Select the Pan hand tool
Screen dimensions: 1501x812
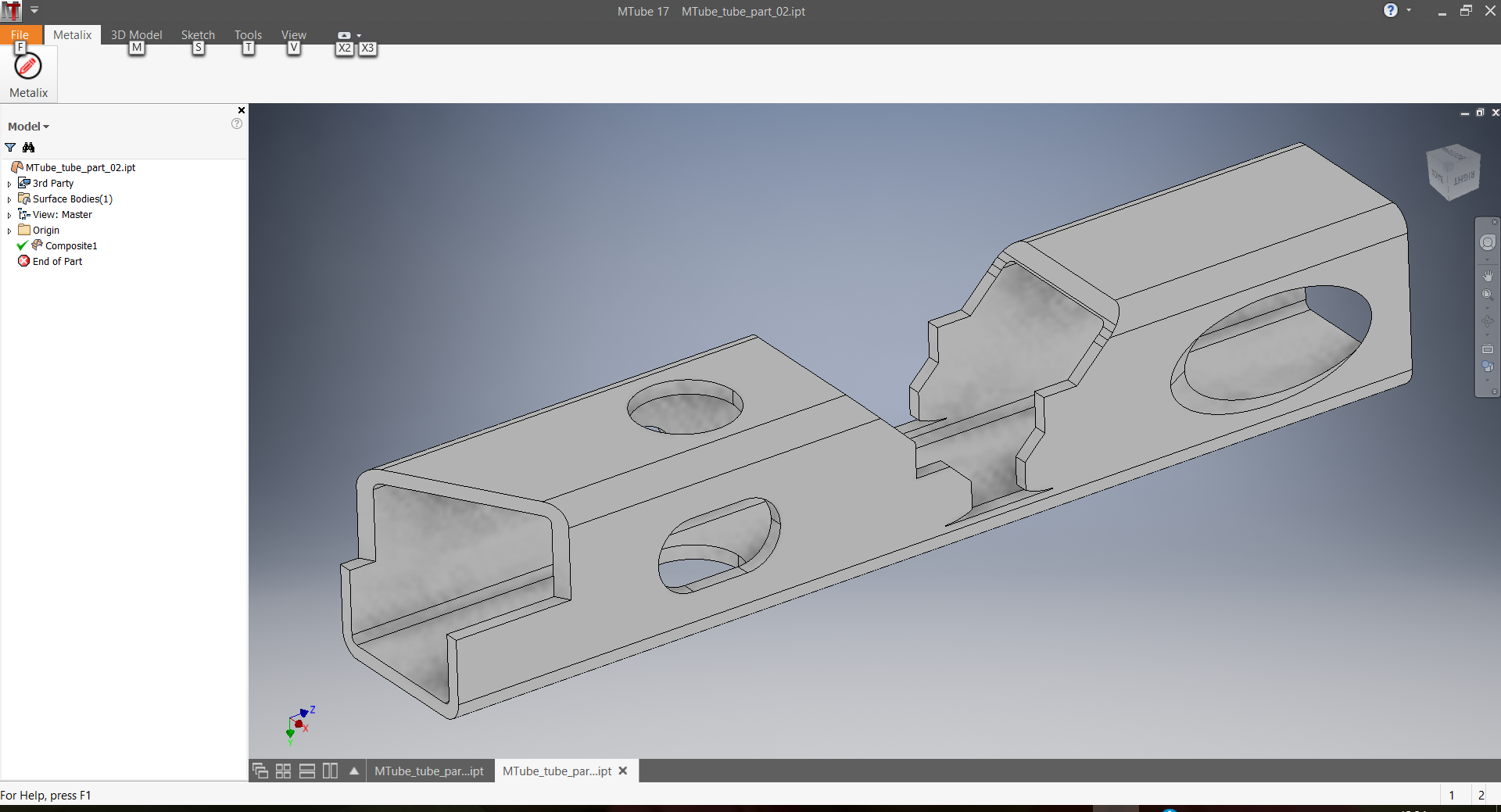1487,276
